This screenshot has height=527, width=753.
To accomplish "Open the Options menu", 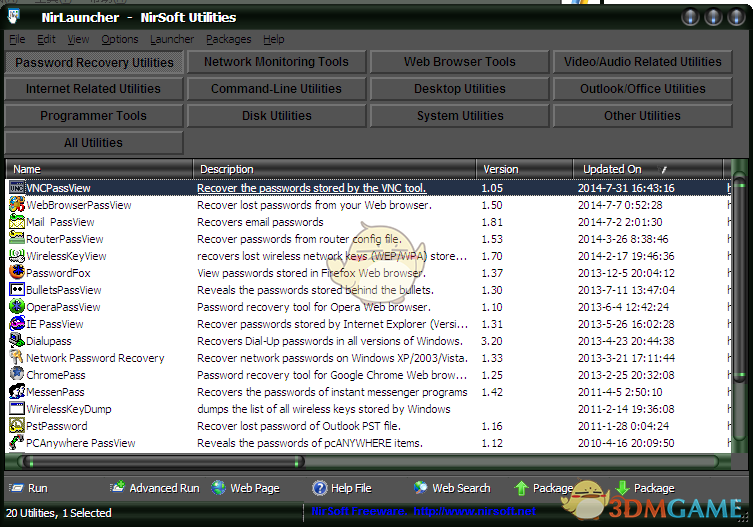I will point(120,39).
